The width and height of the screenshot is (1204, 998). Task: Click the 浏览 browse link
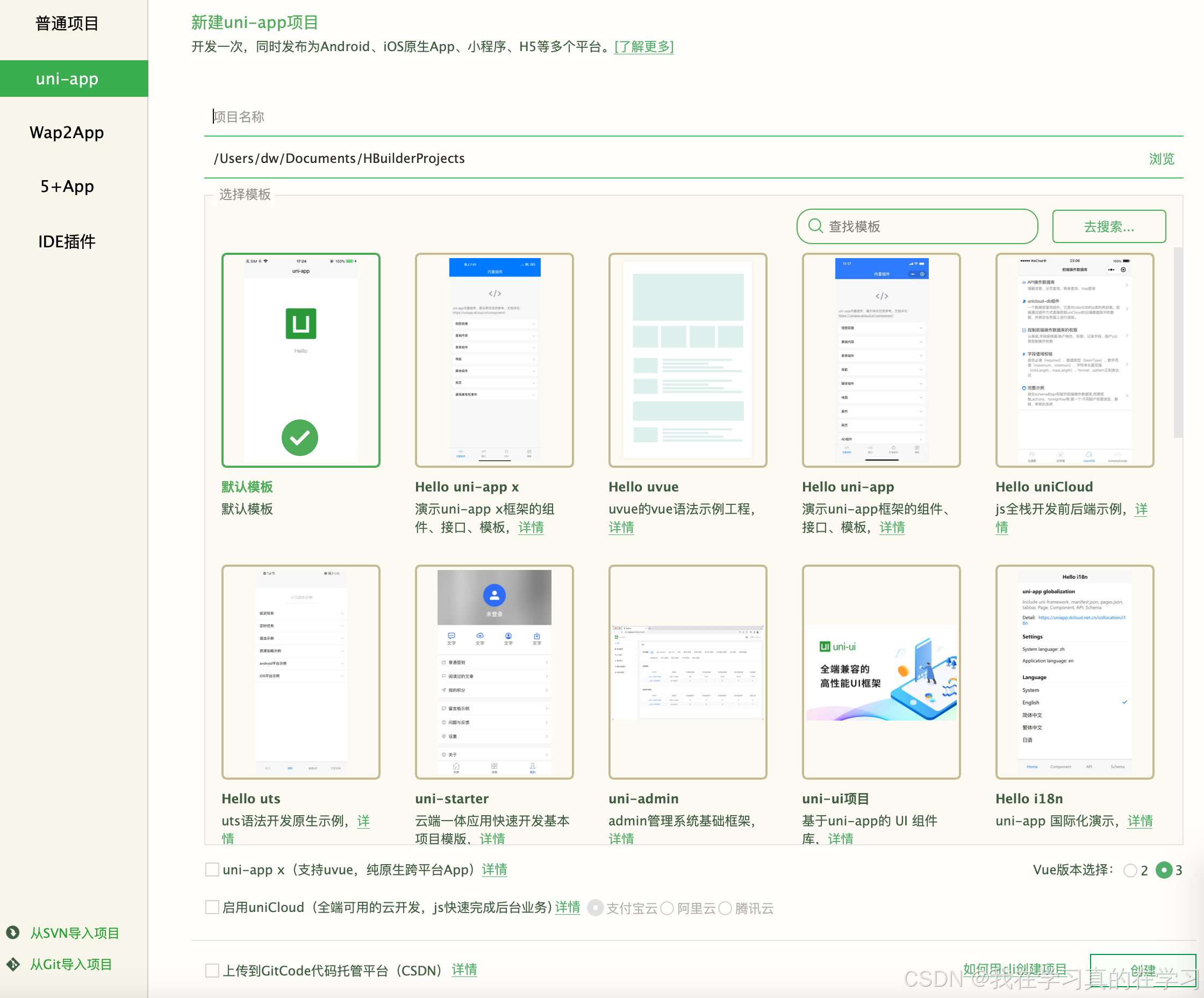(1161, 159)
